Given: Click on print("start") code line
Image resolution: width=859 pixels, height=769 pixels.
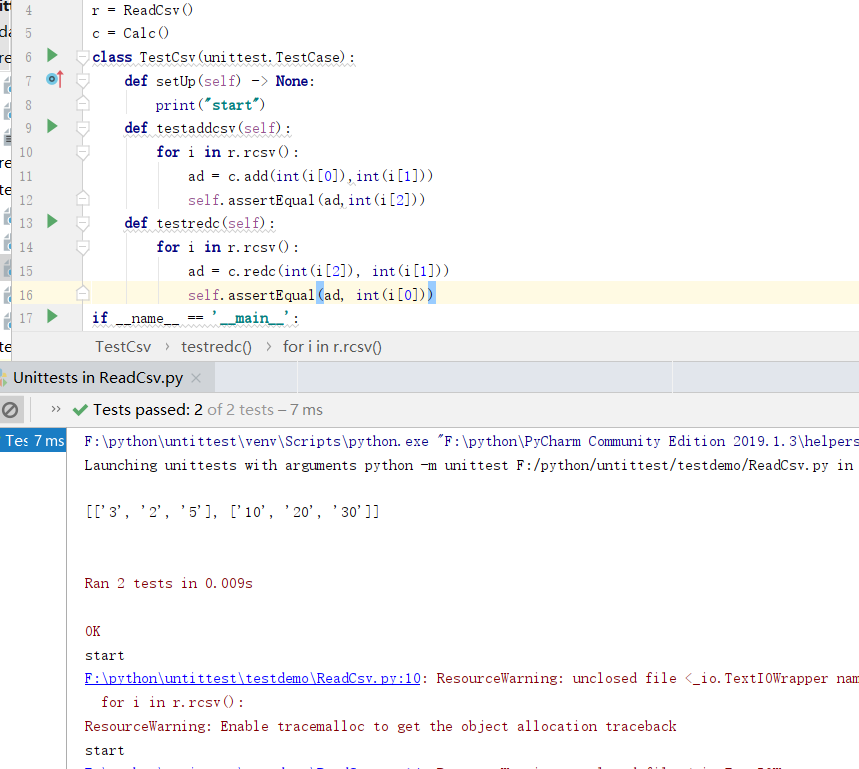Looking at the screenshot, I should 210,105.
